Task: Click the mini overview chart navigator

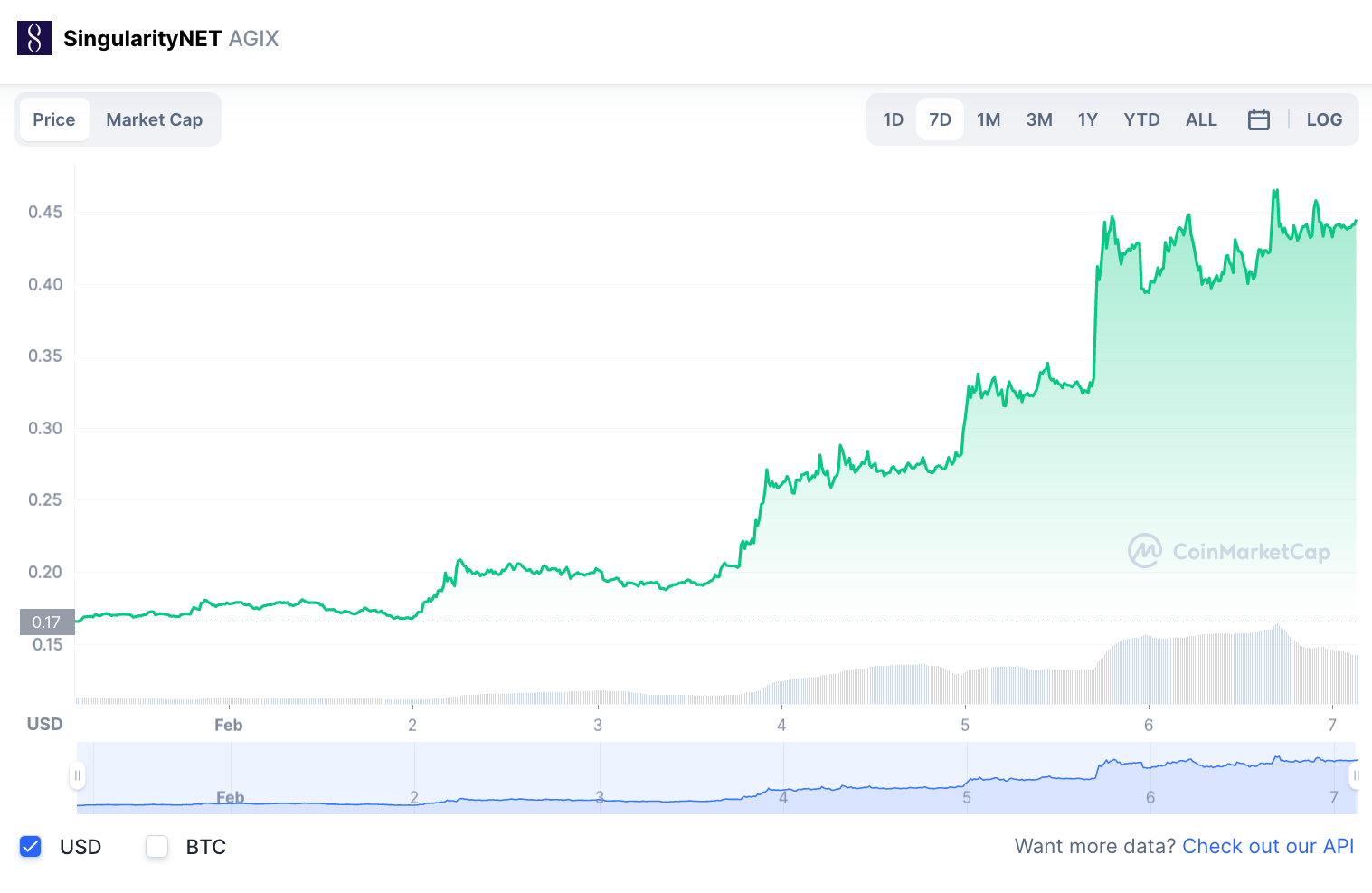Action: [717, 777]
